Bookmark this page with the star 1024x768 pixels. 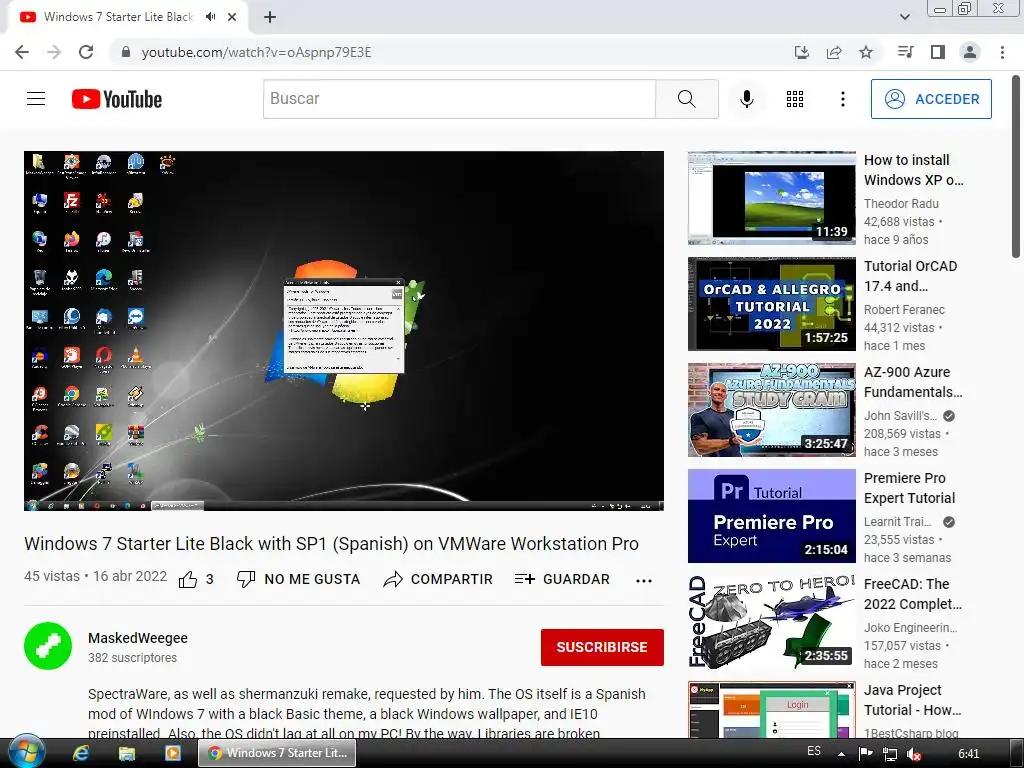coord(866,52)
